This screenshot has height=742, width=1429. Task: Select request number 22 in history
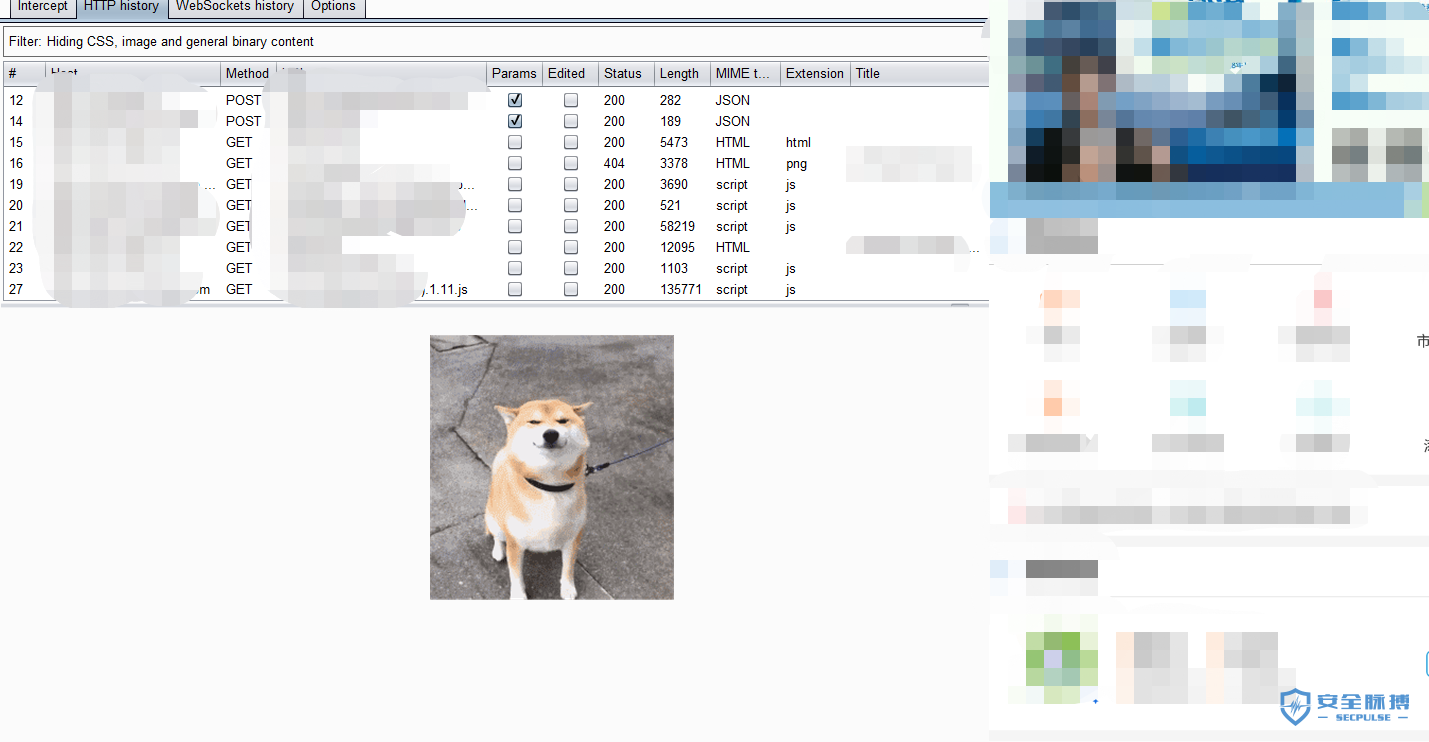[x=16, y=247]
